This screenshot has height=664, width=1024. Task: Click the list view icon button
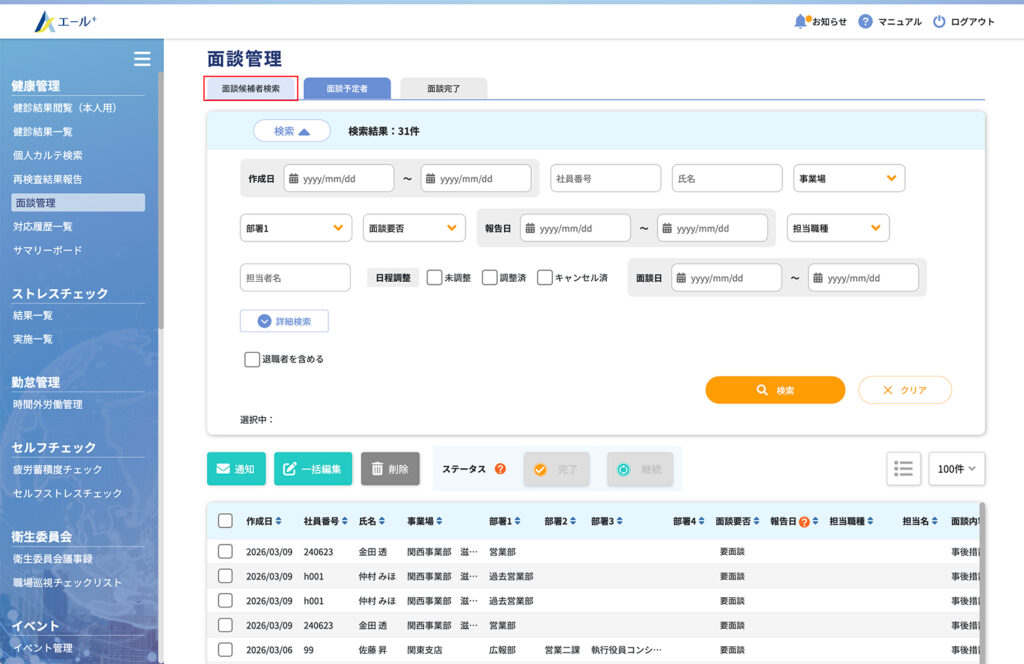tap(903, 468)
